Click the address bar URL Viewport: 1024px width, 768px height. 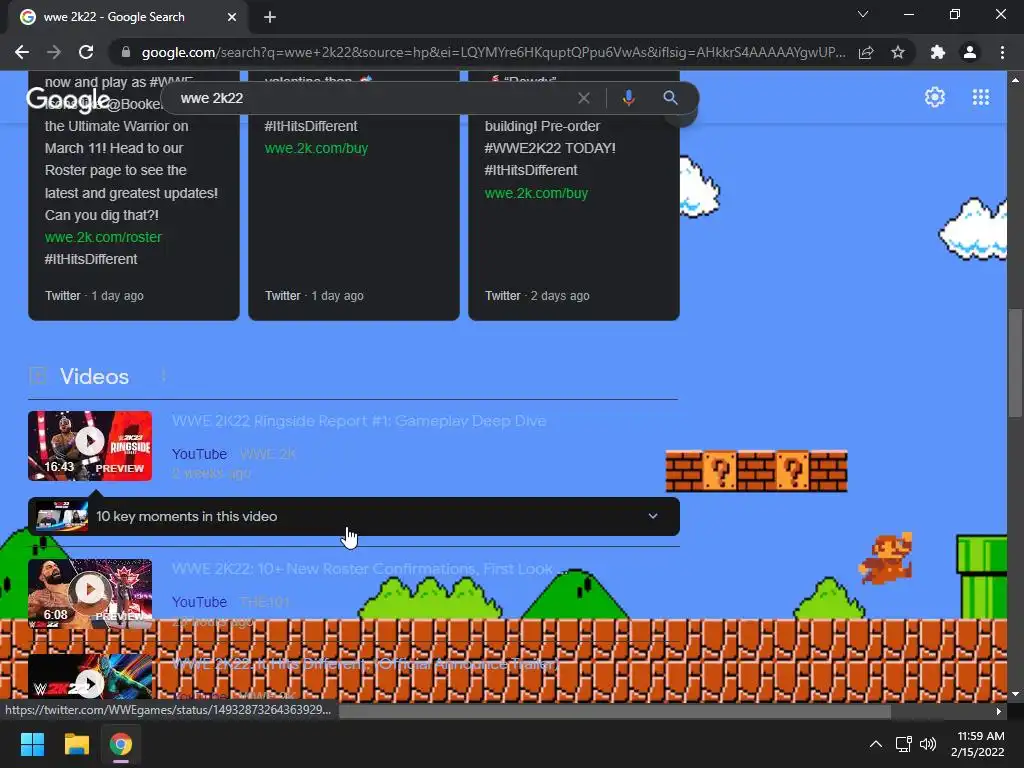(493, 52)
